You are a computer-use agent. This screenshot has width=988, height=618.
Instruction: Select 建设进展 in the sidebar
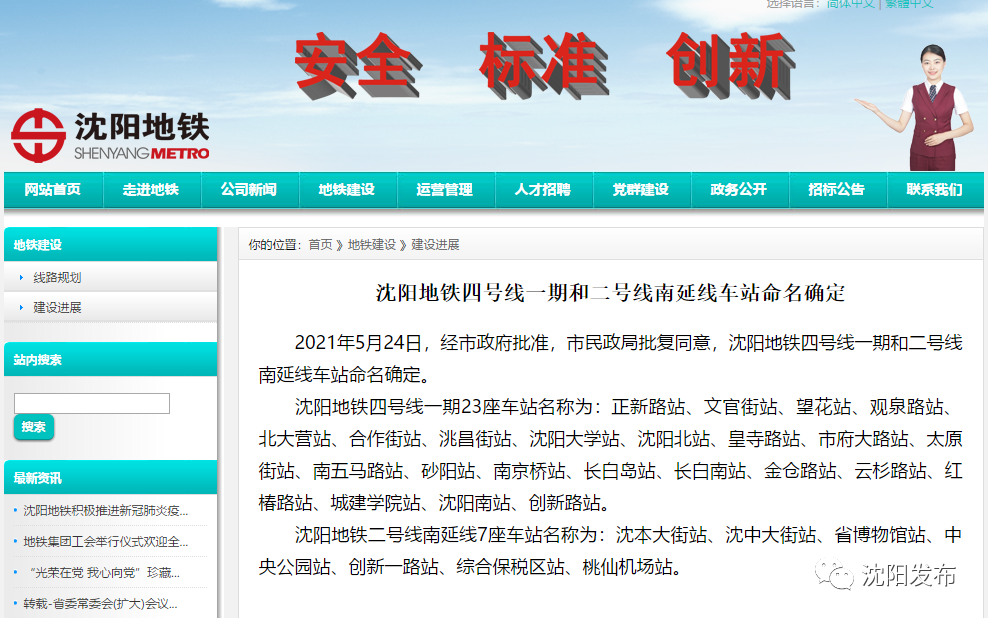tap(57, 307)
